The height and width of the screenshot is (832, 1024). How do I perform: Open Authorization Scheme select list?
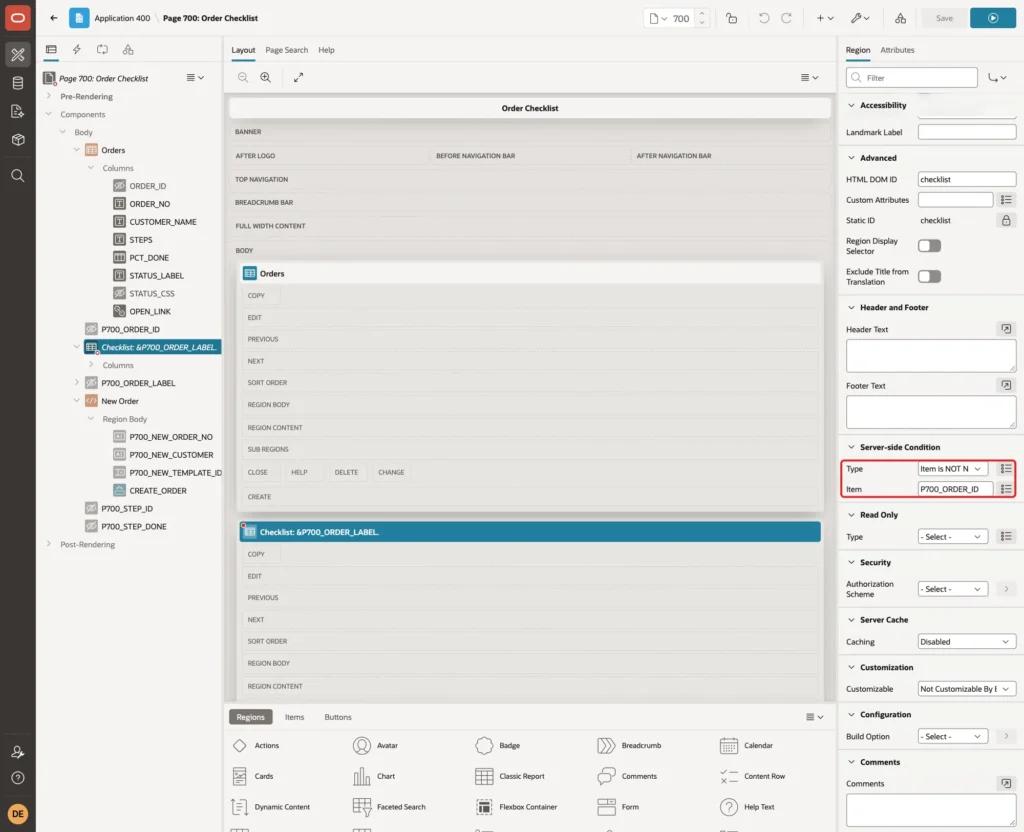coord(953,588)
